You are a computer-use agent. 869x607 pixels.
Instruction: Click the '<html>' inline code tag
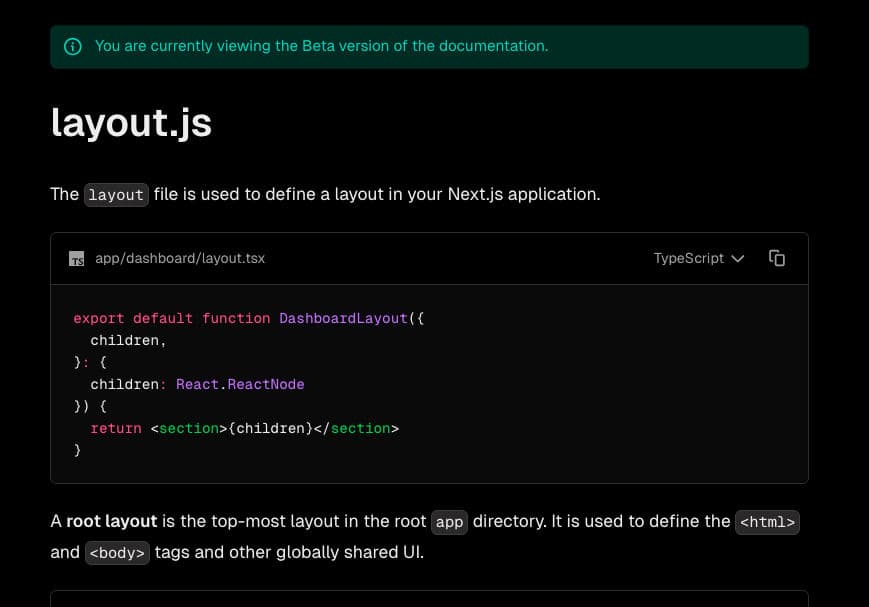pyautogui.click(x=767, y=522)
